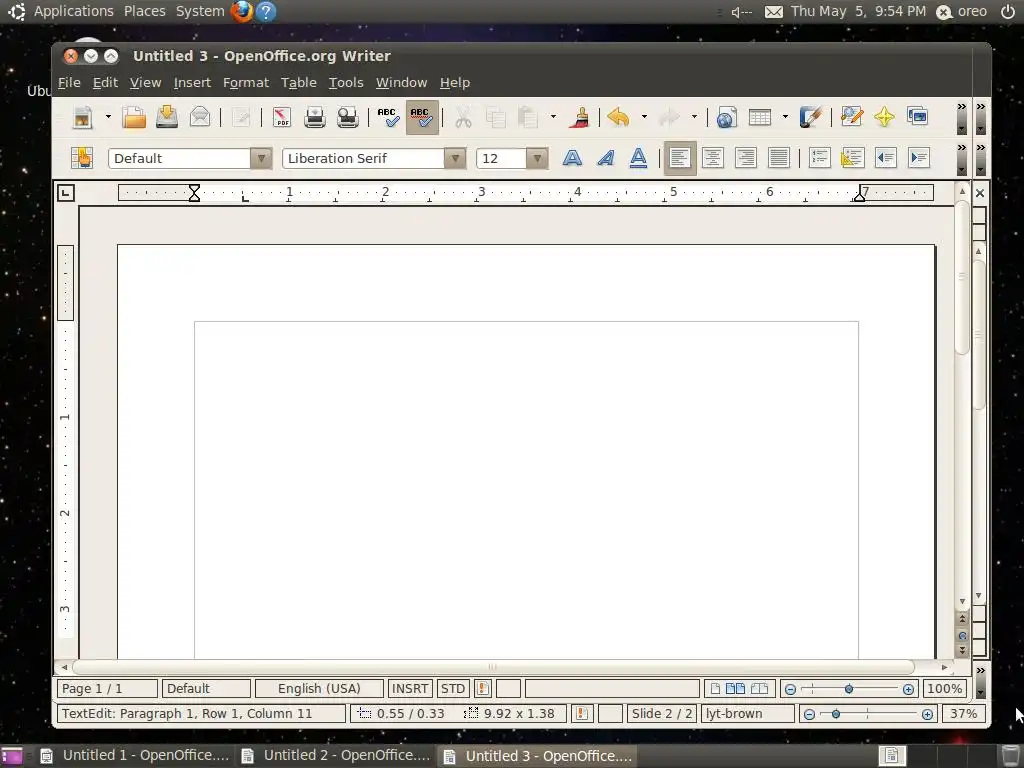
Task: Open a file with the folder icon
Action: 134,118
